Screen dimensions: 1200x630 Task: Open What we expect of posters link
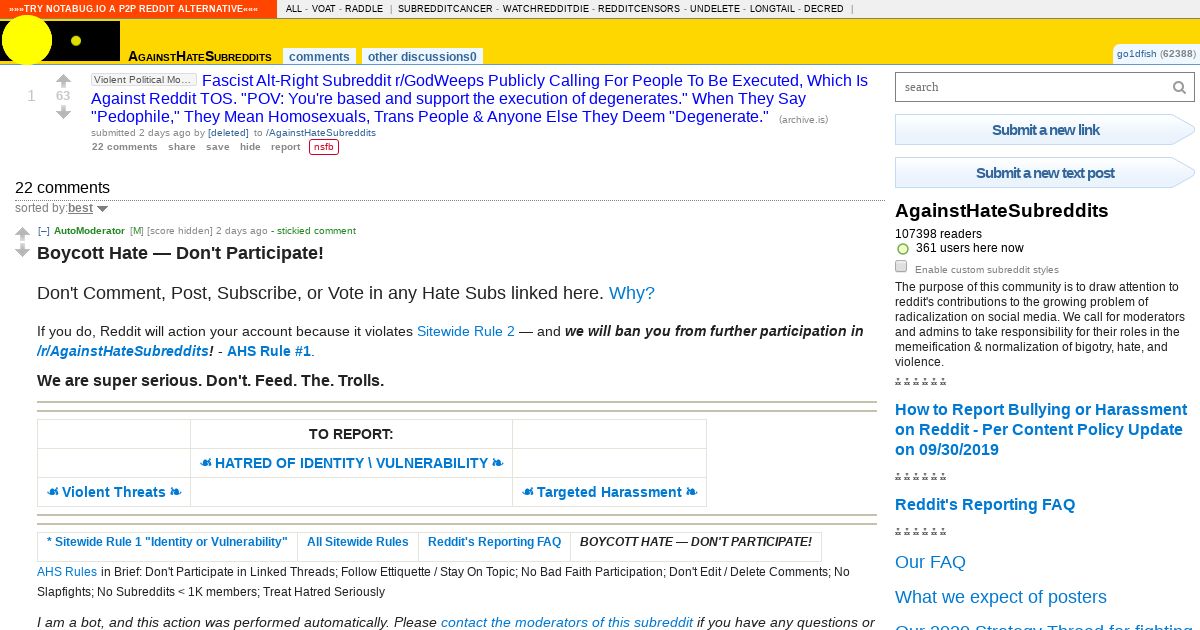click(1001, 597)
